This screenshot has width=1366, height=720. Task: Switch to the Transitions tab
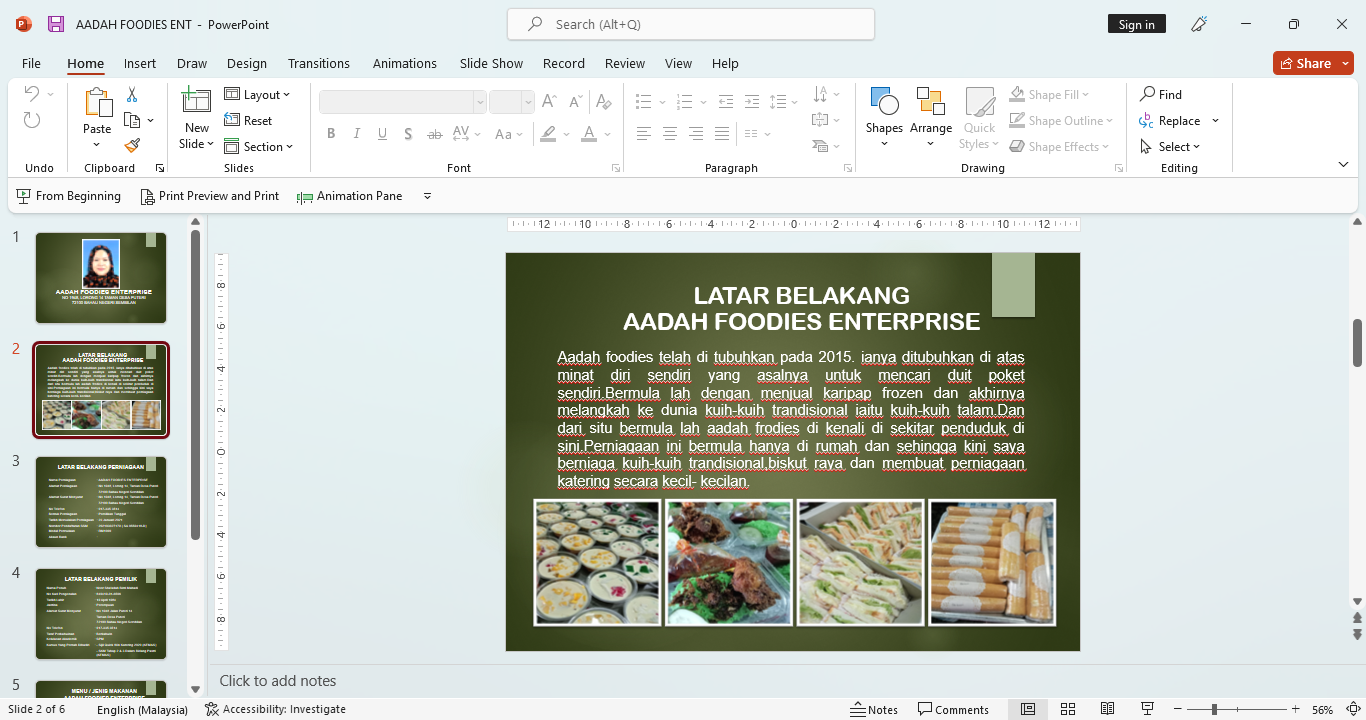319,63
